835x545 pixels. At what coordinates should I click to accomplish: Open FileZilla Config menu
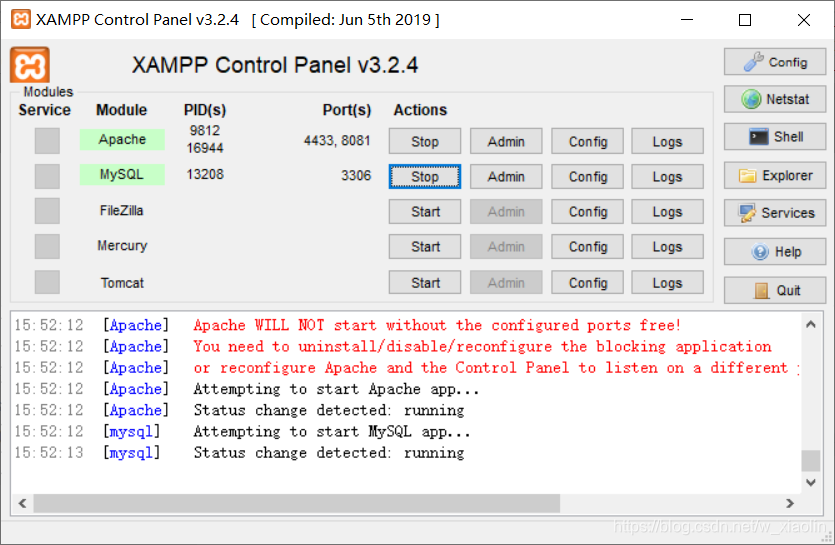pyautogui.click(x=587, y=212)
